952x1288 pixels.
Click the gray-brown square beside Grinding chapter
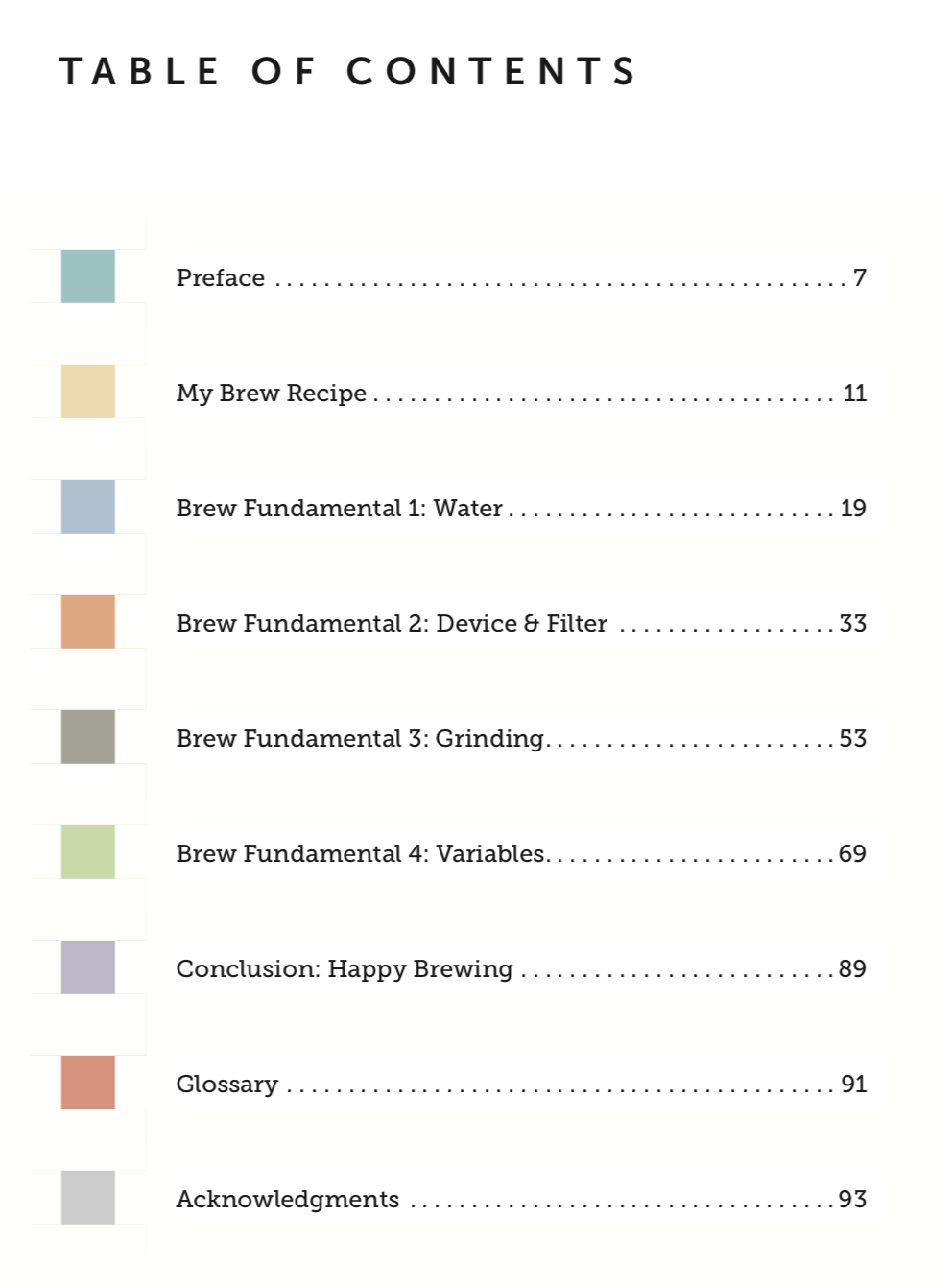[88, 737]
